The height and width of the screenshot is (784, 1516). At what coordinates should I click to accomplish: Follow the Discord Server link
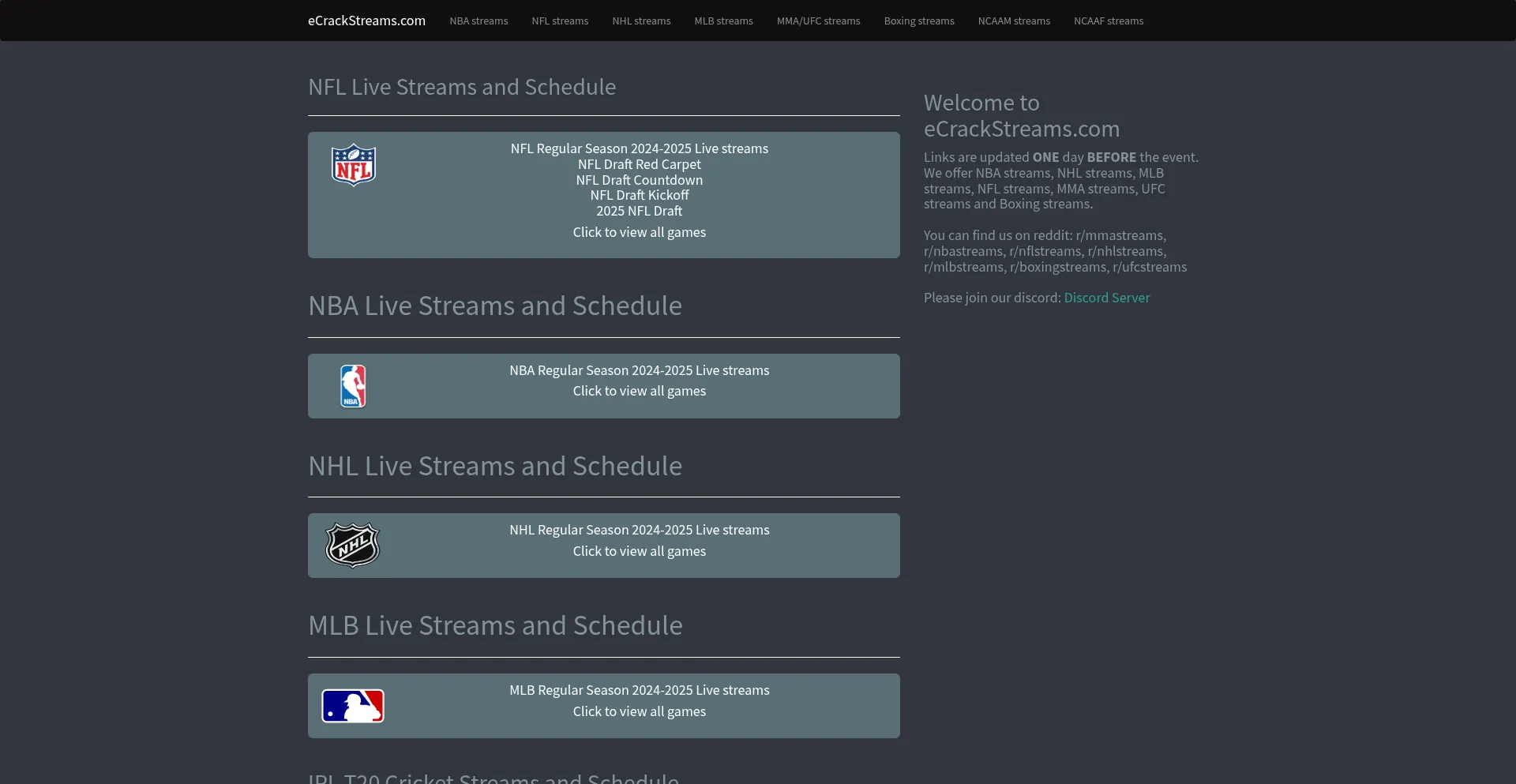(x=1106, y=298)
